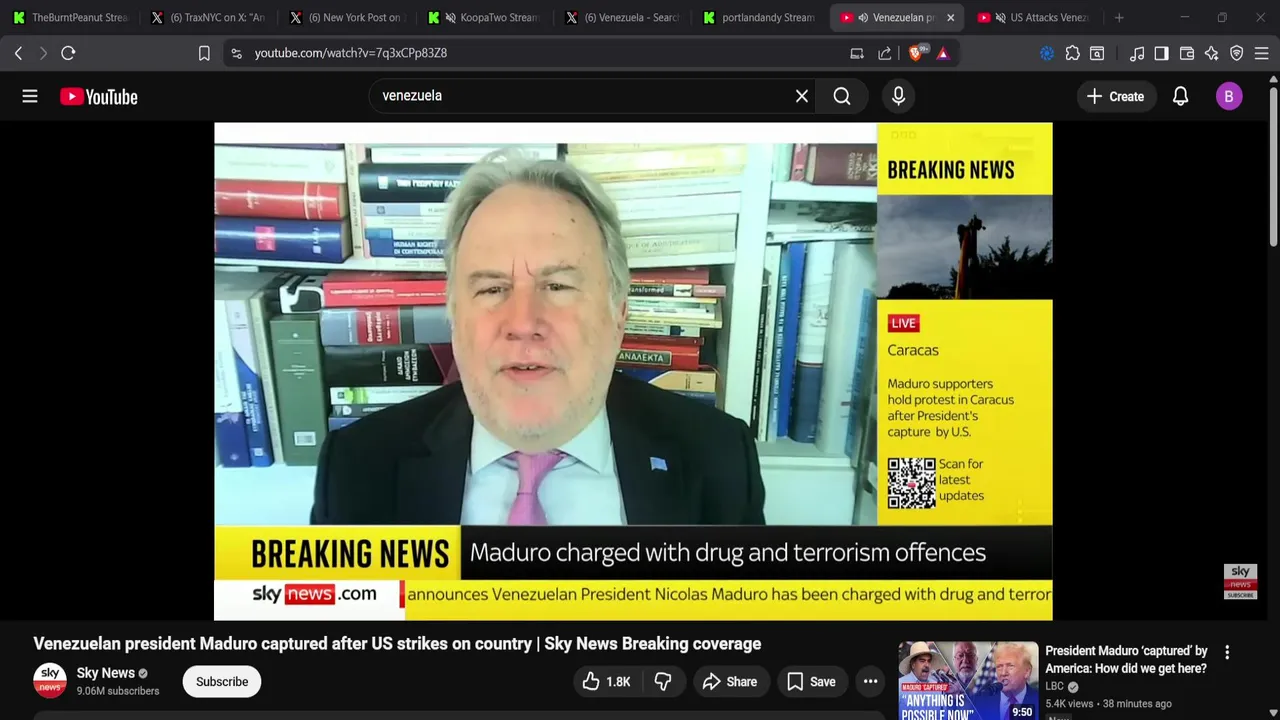
Task: Reload the current YouTube page
Action: 68,53
